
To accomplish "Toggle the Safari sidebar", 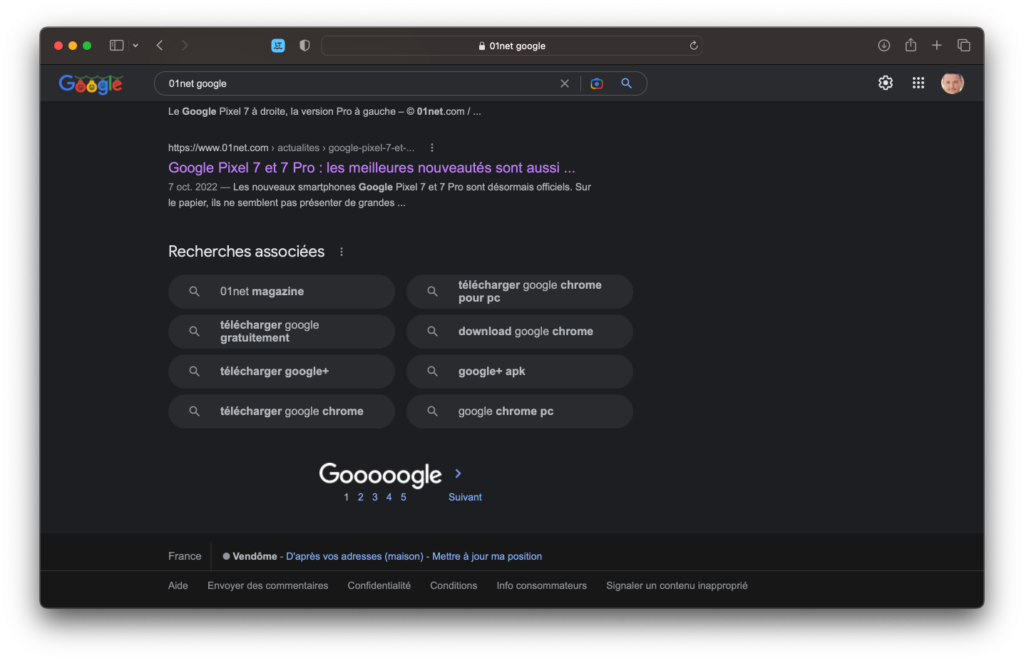I will [116, 45].
